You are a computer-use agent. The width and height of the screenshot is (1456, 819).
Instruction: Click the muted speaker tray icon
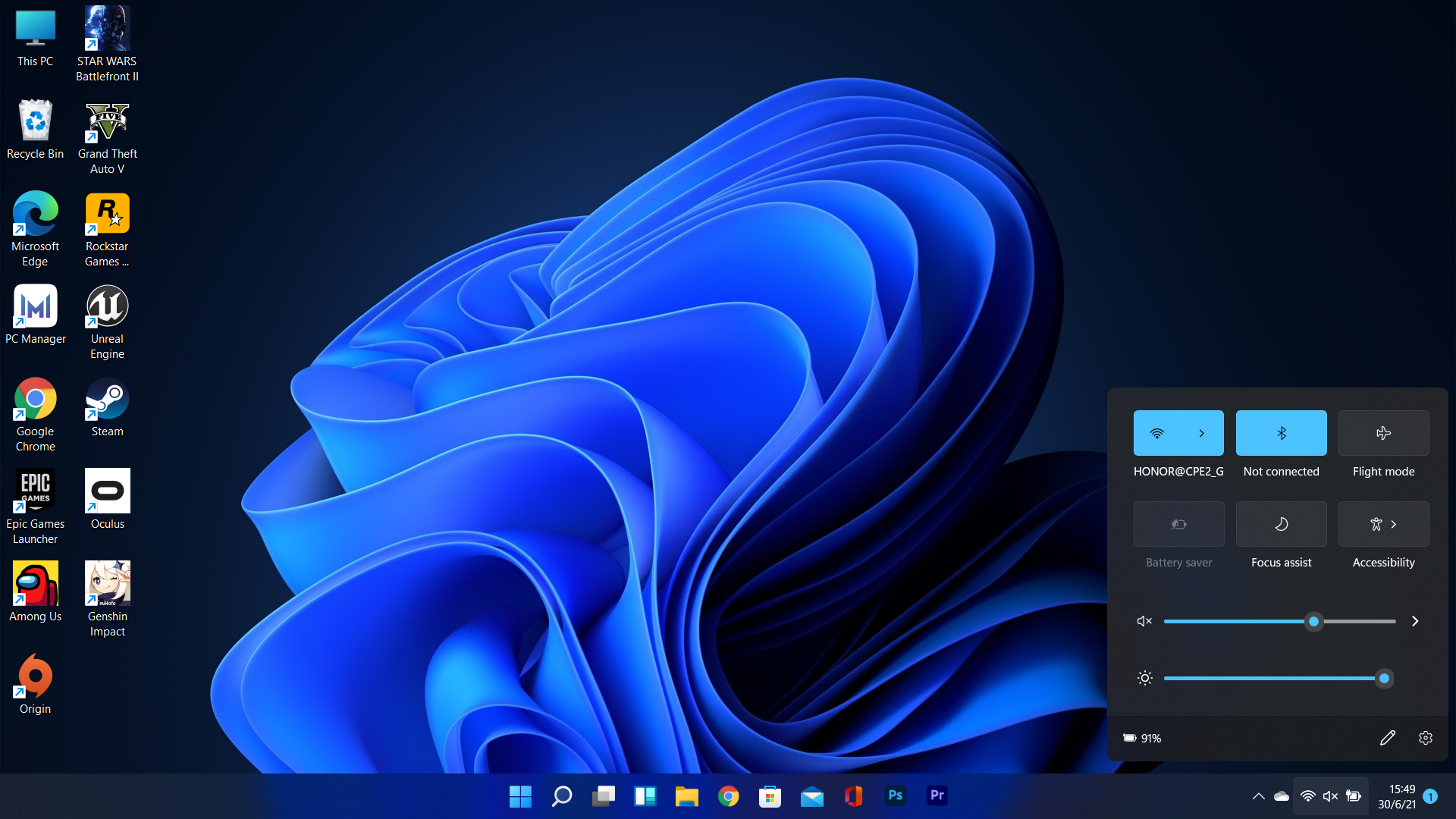coord(1331,796)
